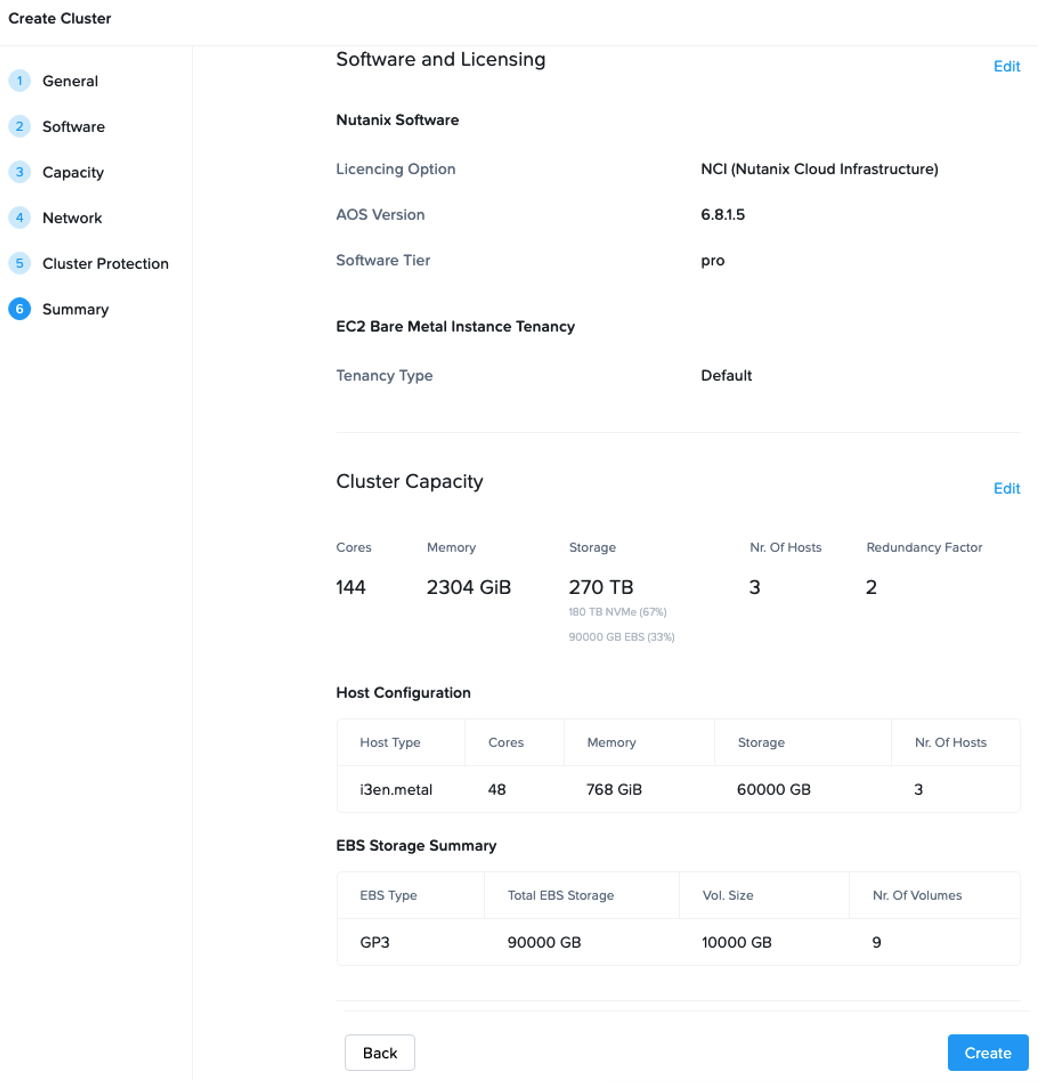Image resolution: width=1043 pixels, height=1083 pixels.
Task: Open the Capacity step
Action: coord(73,172)
